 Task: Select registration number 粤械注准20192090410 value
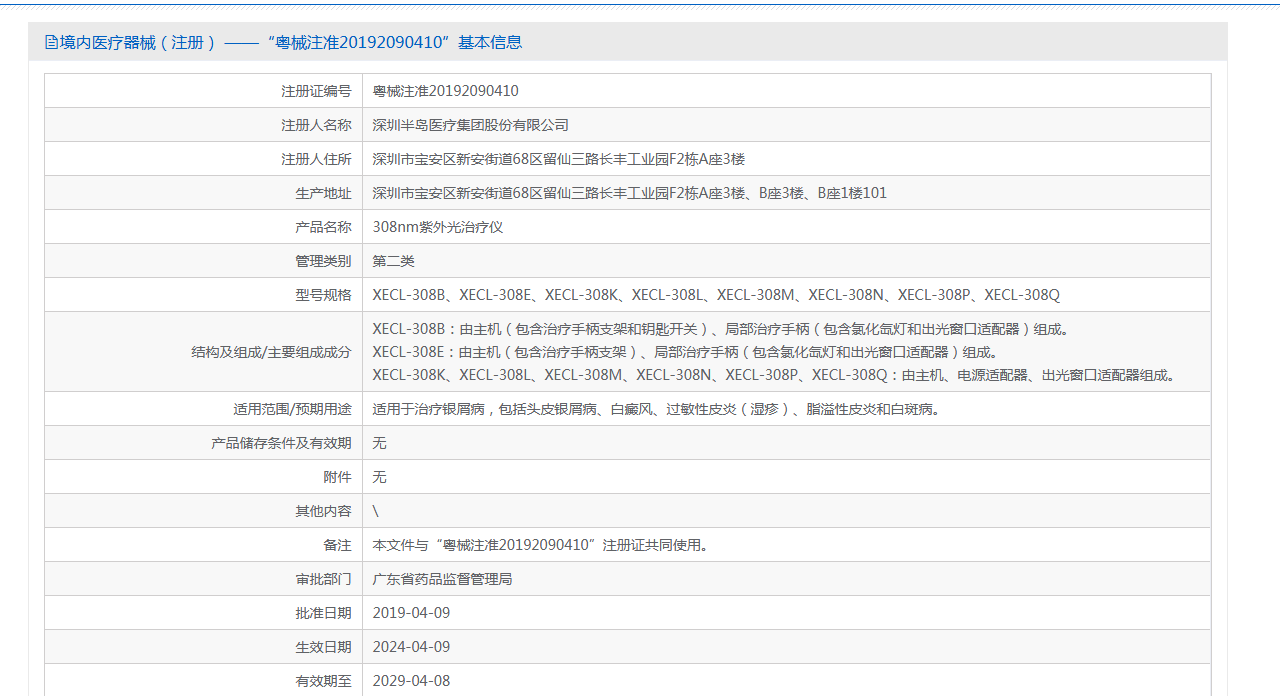pyautogui.click(x=446, y=91)
